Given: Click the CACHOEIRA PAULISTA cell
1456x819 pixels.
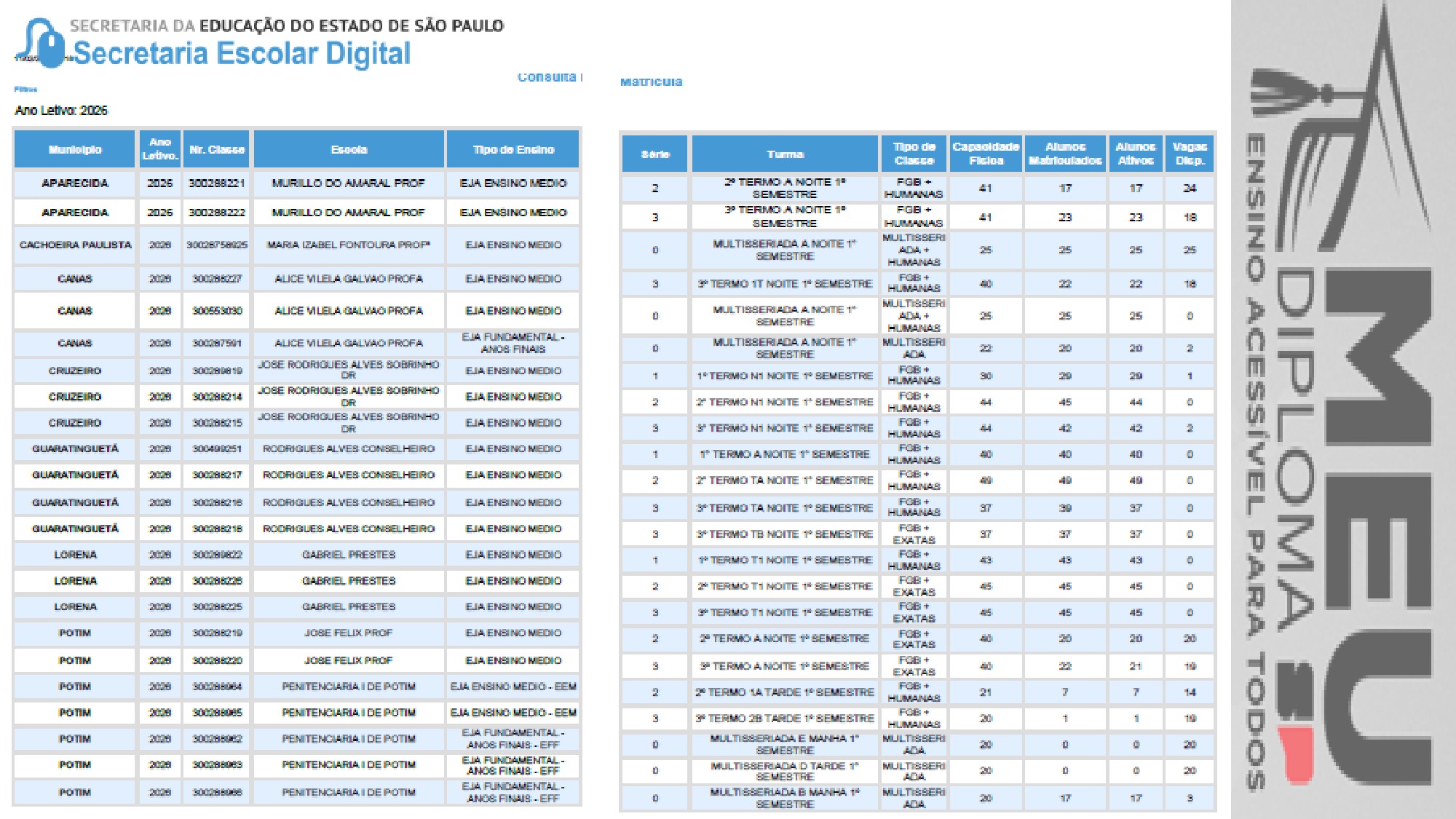Looking at the screenshot, I should click(x=75, y=245).
